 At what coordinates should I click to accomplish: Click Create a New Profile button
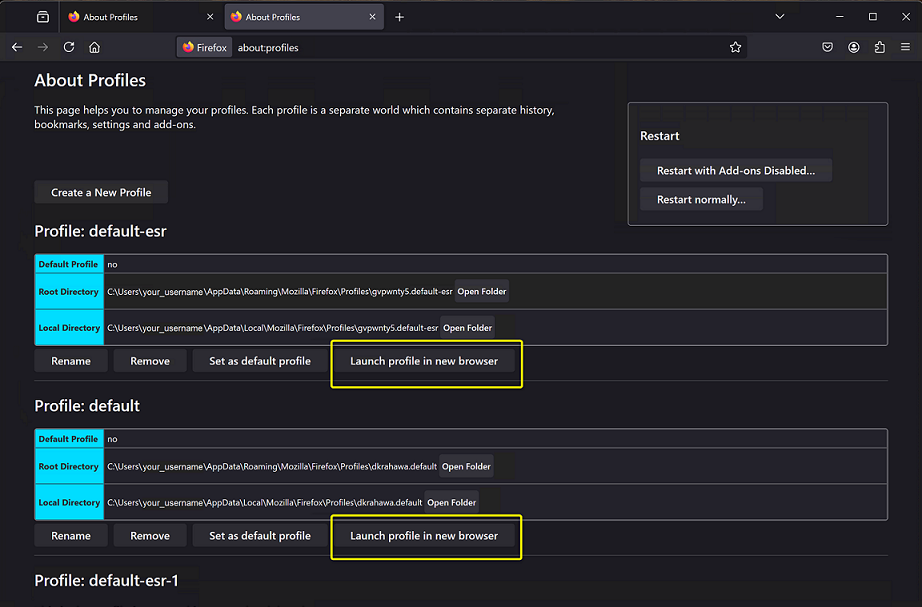tap(101, 192)
